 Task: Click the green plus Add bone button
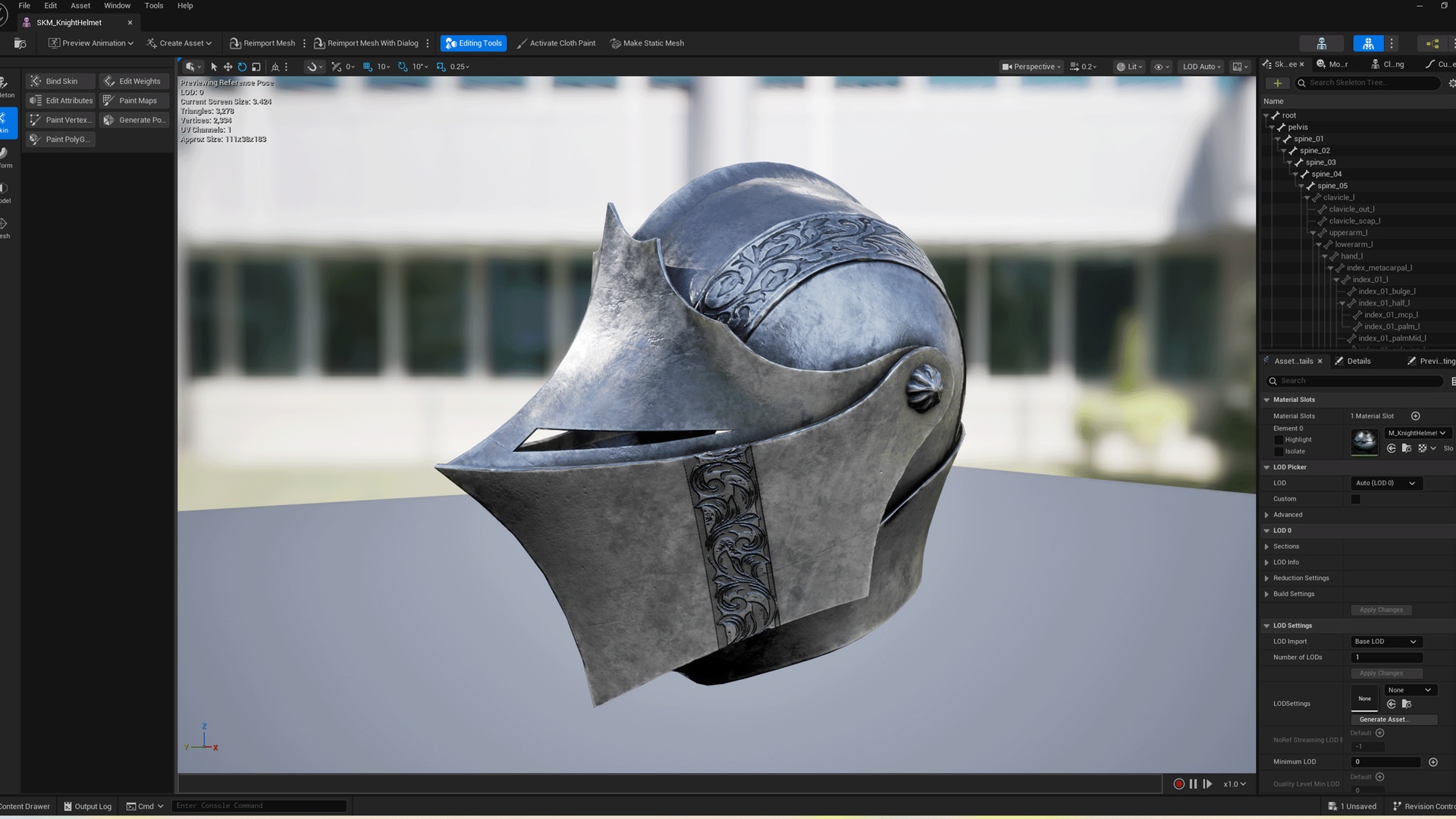click(1277, 83)
